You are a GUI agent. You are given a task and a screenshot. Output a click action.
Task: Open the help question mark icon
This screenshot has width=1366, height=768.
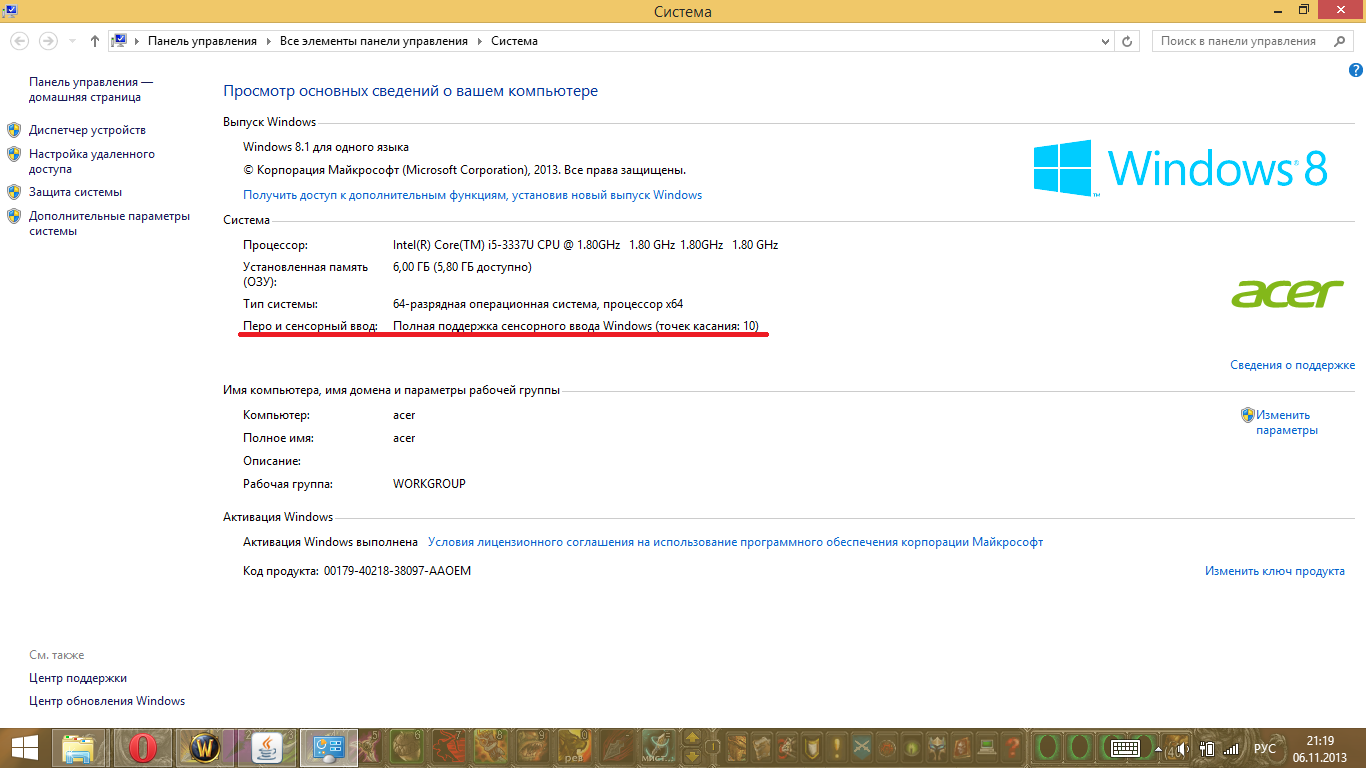1356,70
